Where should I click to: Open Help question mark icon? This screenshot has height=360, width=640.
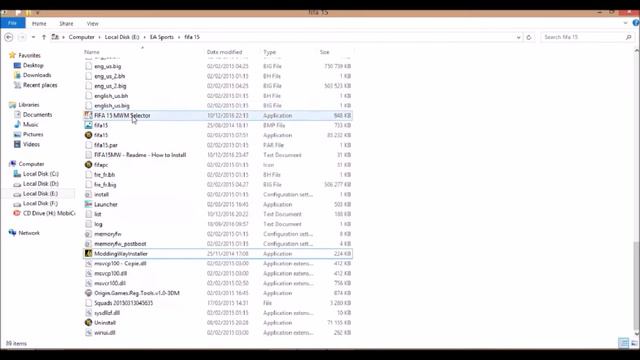636,23
